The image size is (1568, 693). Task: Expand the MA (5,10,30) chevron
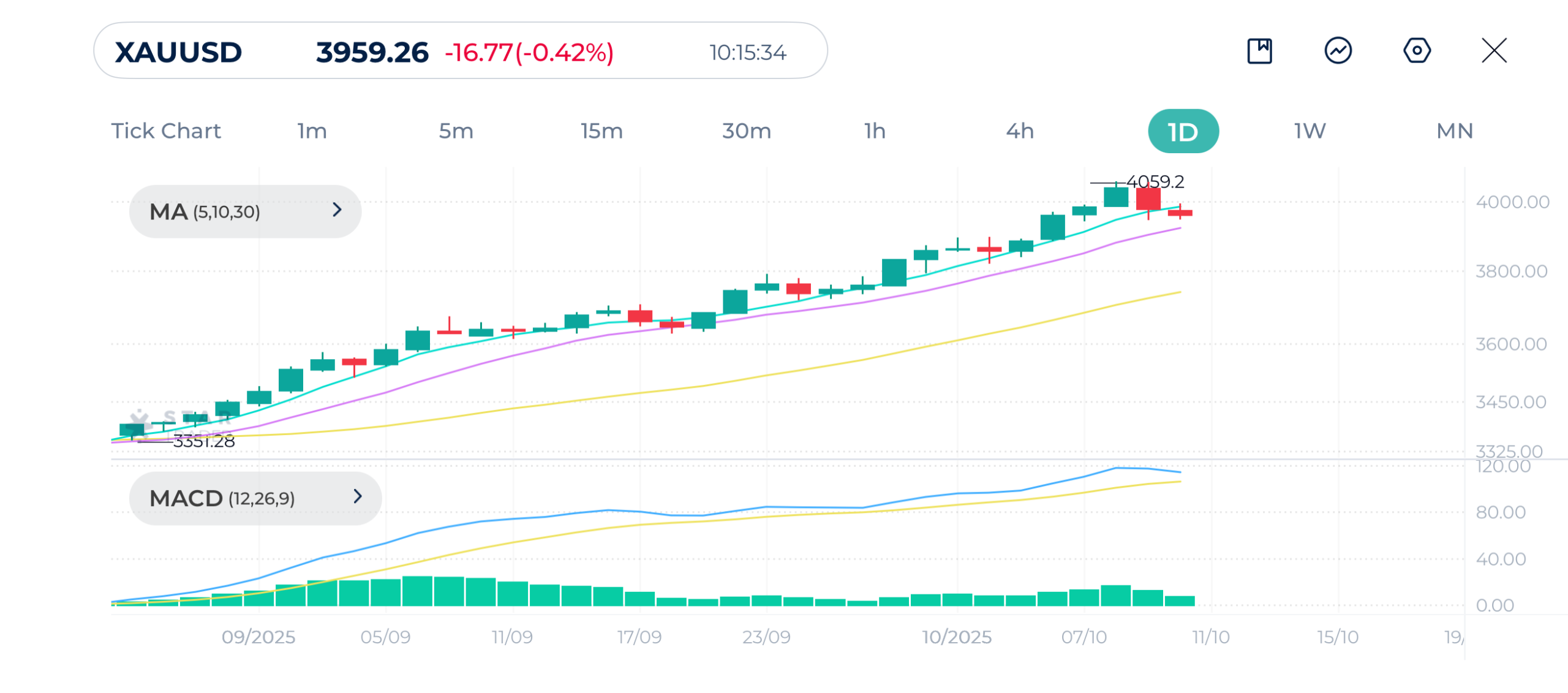(337, 210)
